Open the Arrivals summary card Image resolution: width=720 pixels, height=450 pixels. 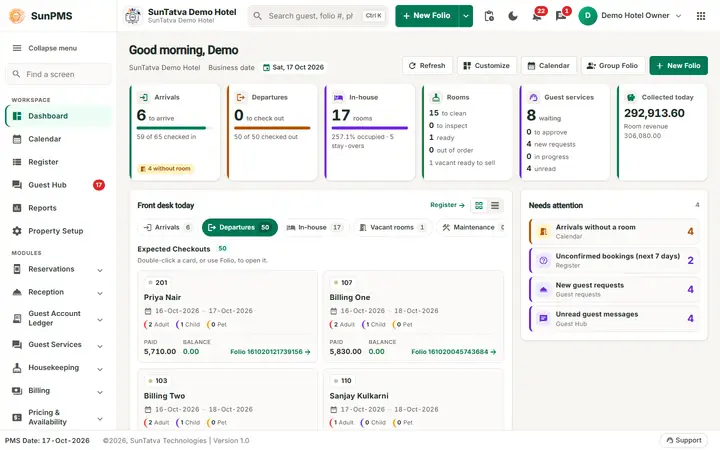(175, 132)
